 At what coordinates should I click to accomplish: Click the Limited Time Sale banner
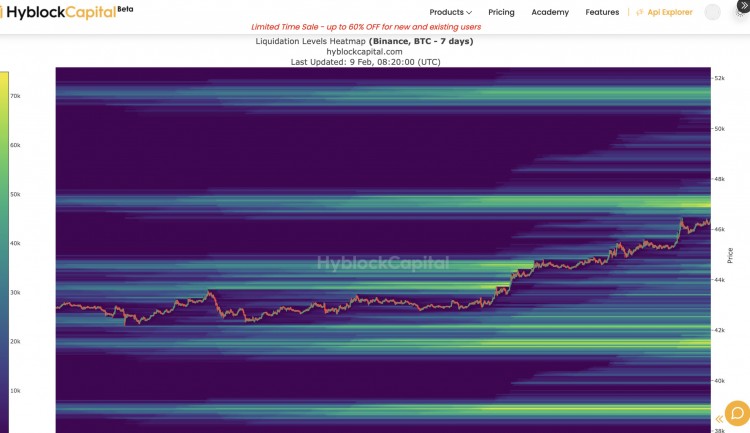(x=366, y=27)
